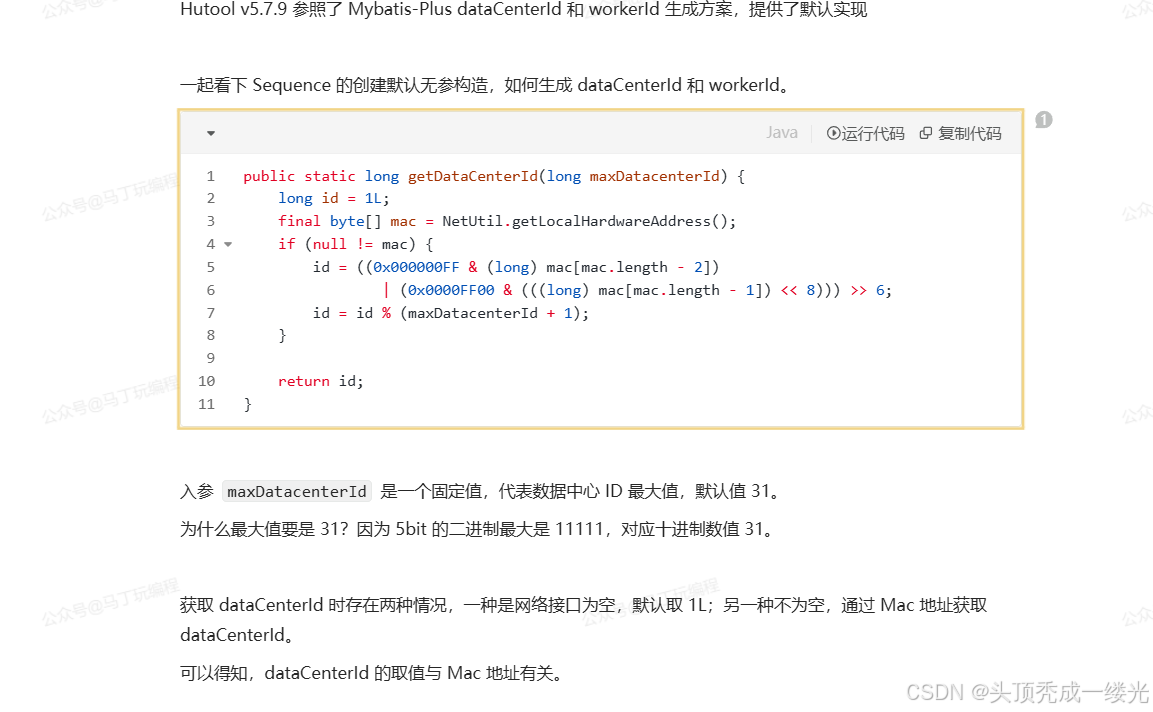Click the hex value 0x000000FF in line 5
1153x712 pixels.
click(x=416, y=267)
